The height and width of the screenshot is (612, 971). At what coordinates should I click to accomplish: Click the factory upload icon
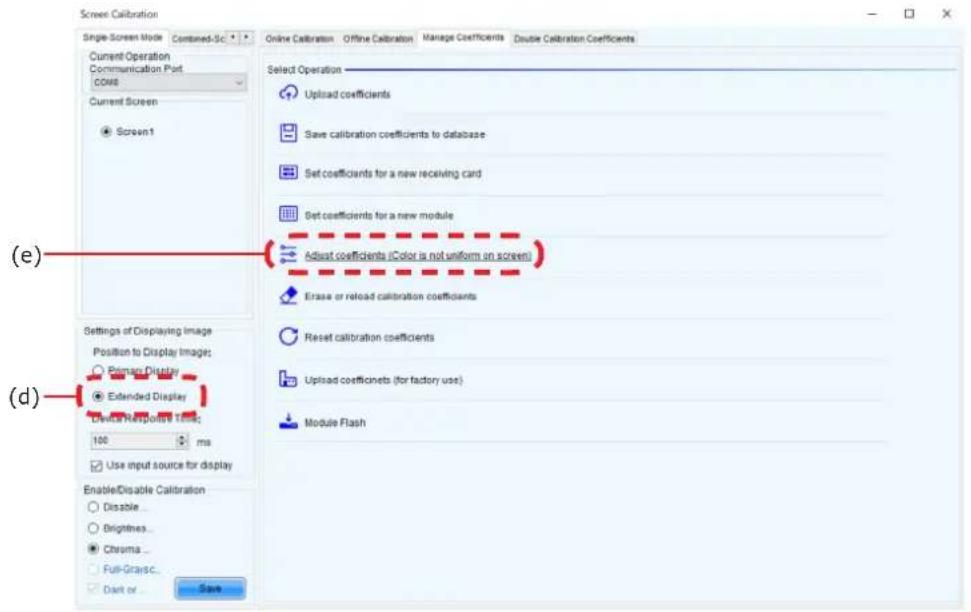point(288,379)
